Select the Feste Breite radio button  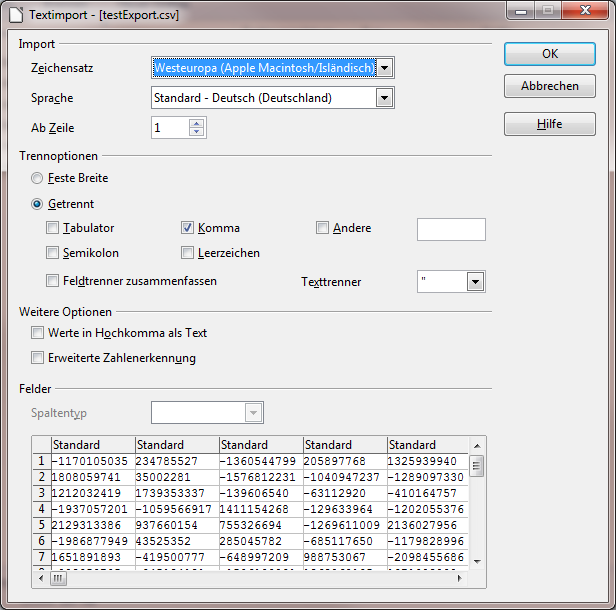click(x=38, y=178)
